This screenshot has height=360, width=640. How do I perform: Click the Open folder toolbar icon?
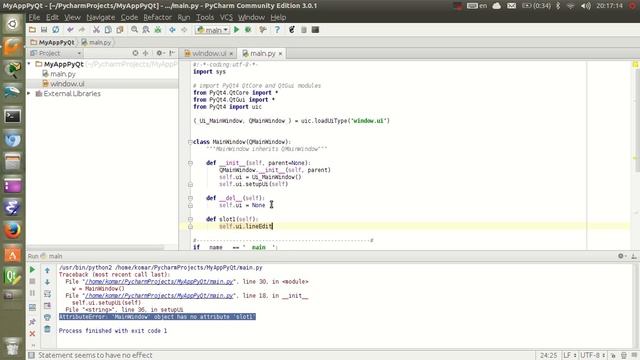point(32,30)
